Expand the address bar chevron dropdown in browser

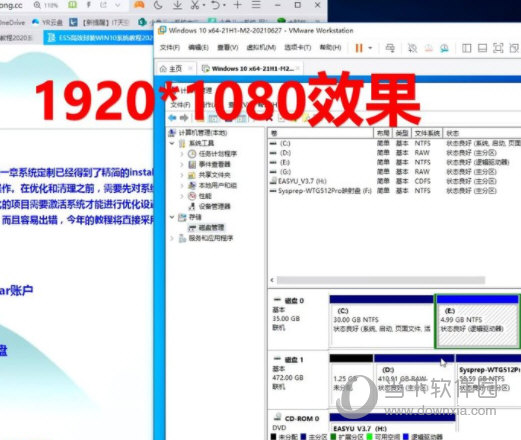[x=117, y=5]
